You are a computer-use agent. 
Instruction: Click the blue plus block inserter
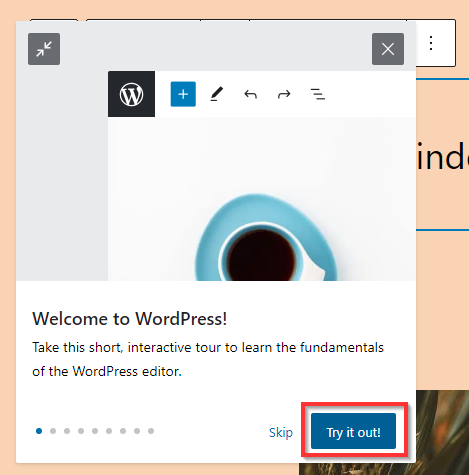click(183, 94)
